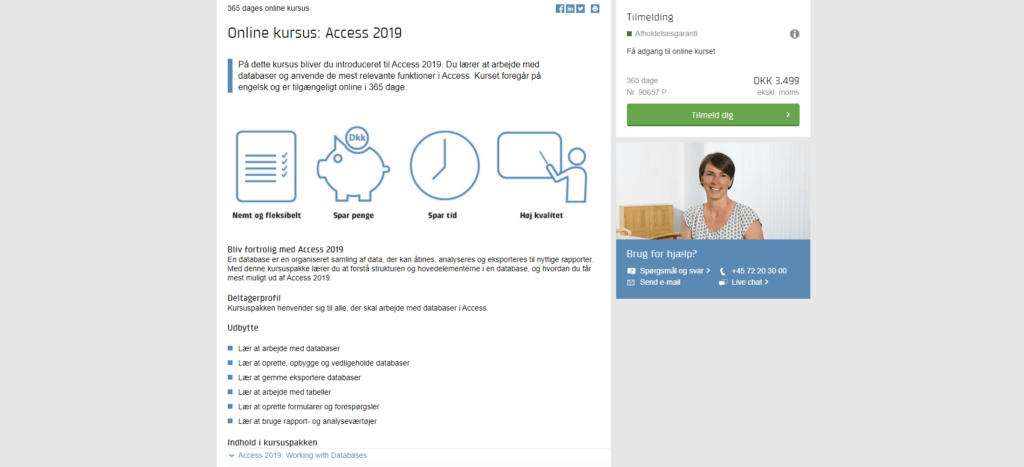Click the Spar penge label
This screenshot has width=1024, height=467.
tap(353, 216)
